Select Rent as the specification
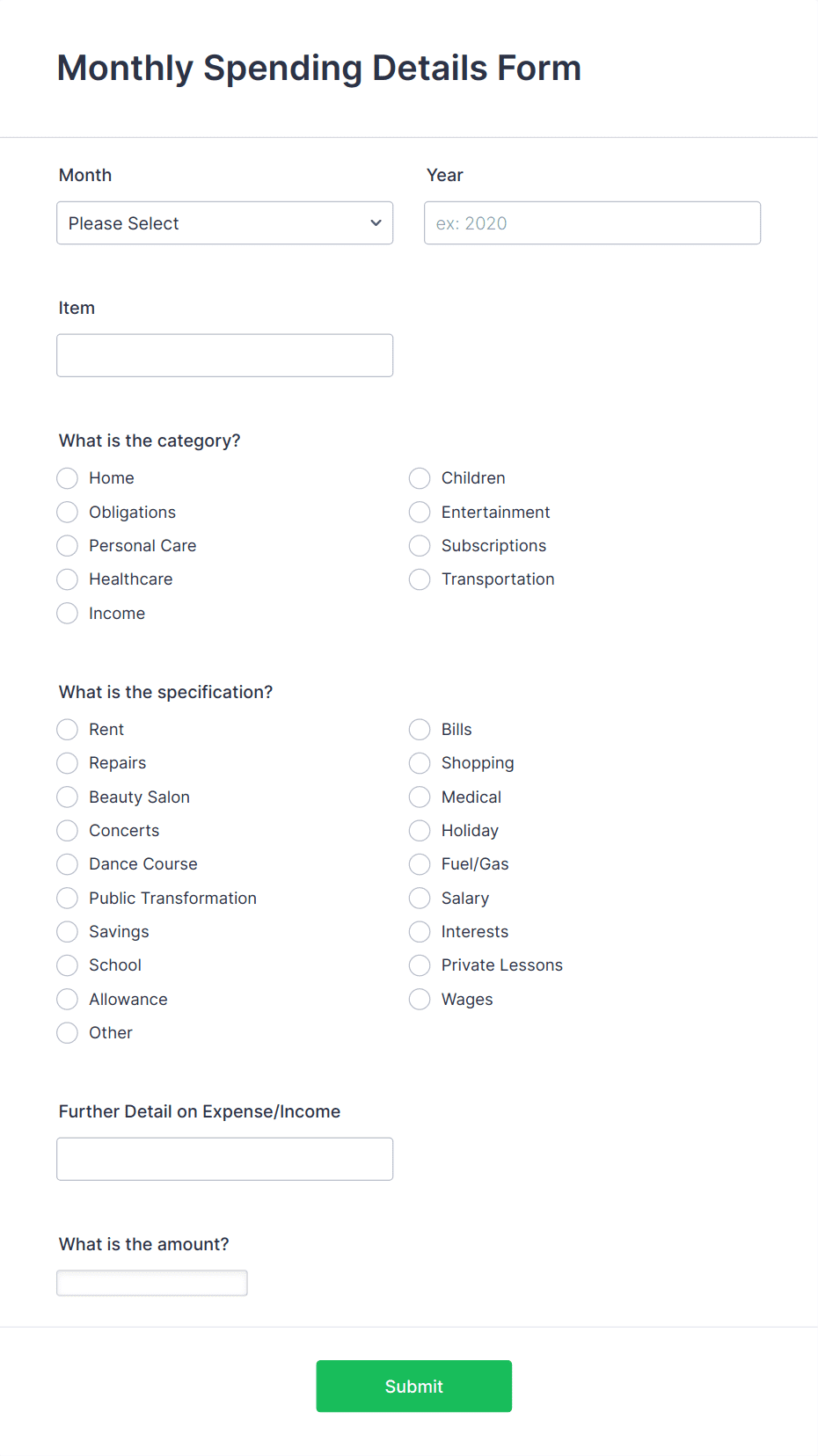The width and height of the screenshot is (818, 1456). coord(67,729)
